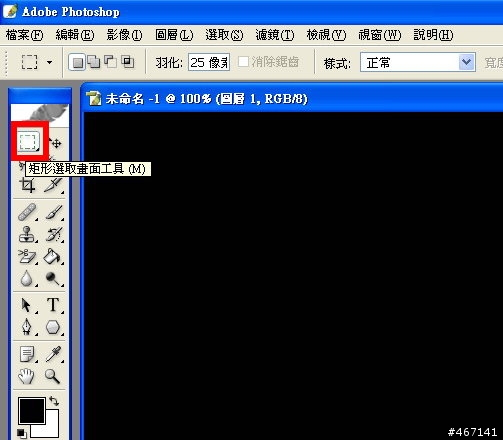Select the Type tool
Image resolution: width=503 pixels, height=440 pixels.
pos(53,305)
